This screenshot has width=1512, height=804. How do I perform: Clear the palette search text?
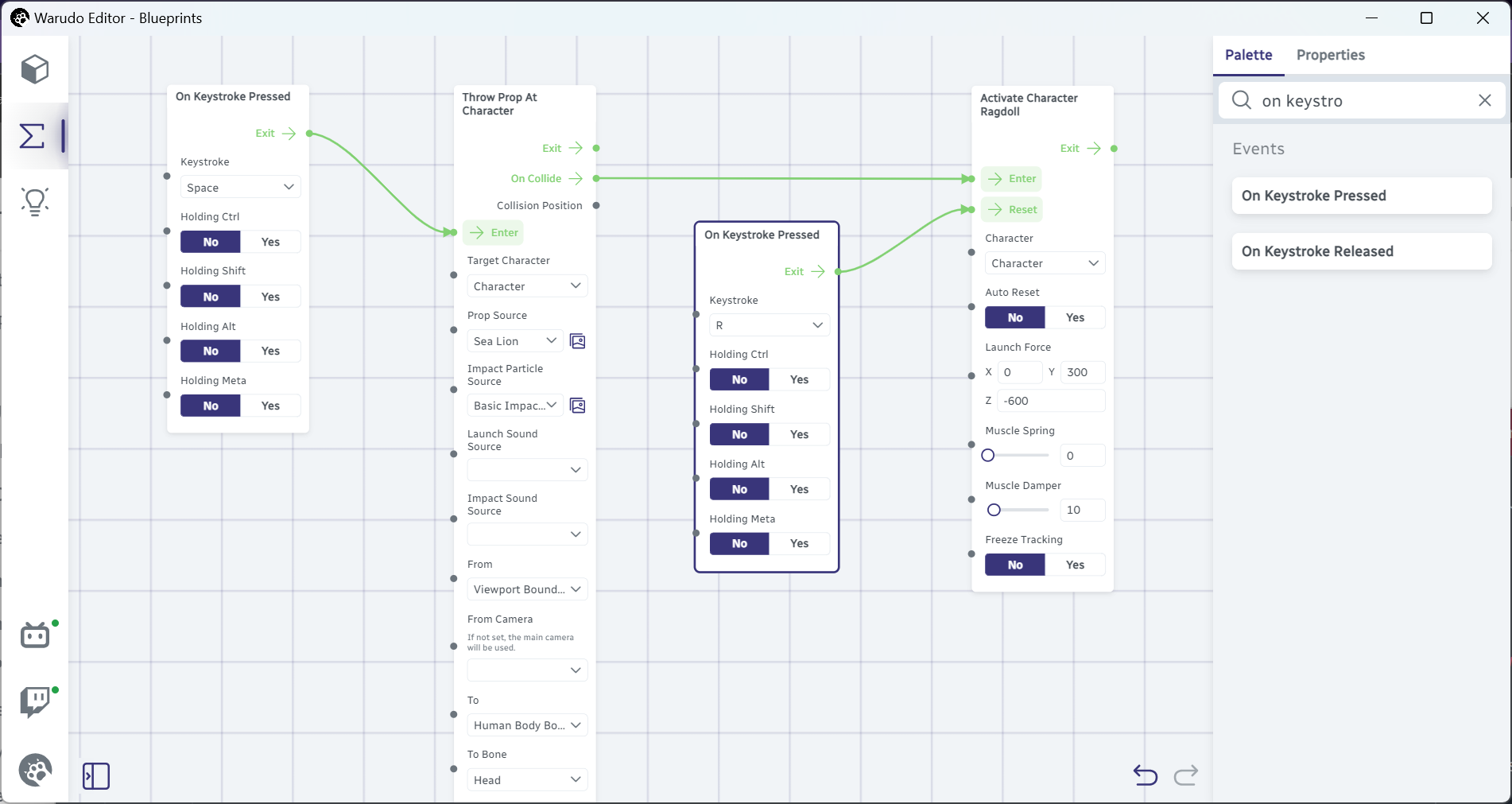tap(1484, 100)
